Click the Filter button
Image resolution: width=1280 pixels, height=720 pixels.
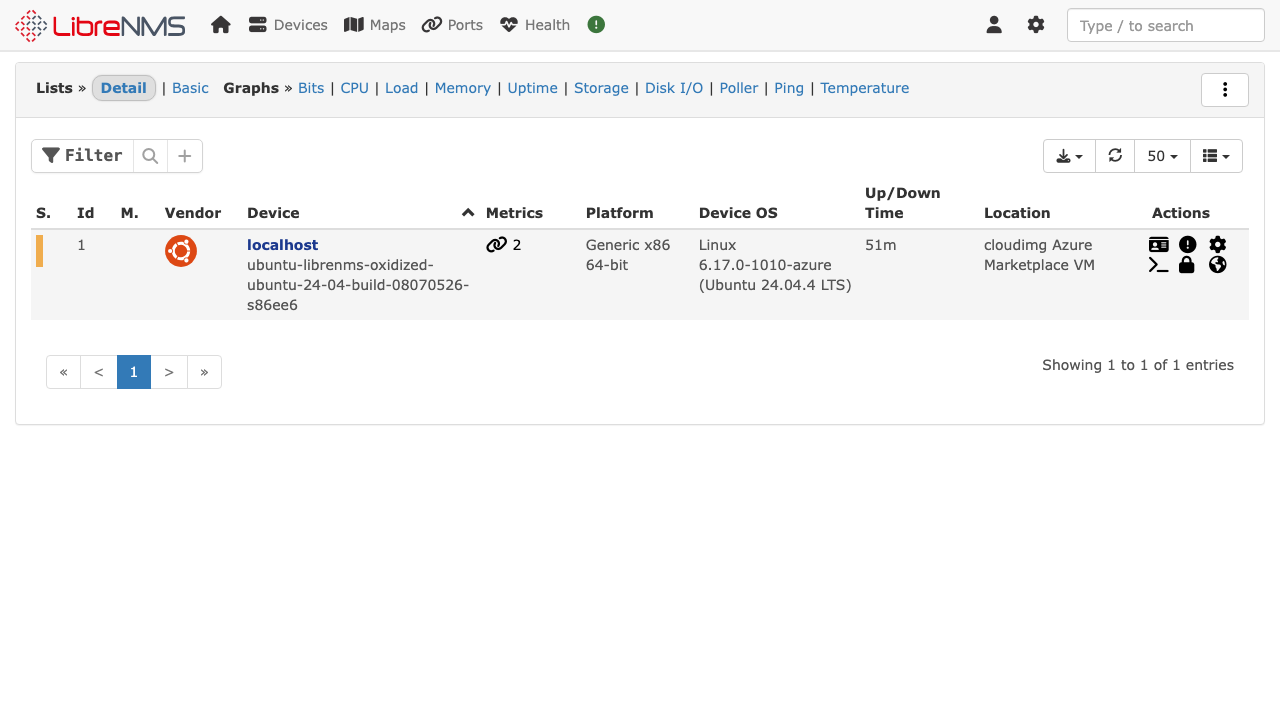[x=82, y=156]
